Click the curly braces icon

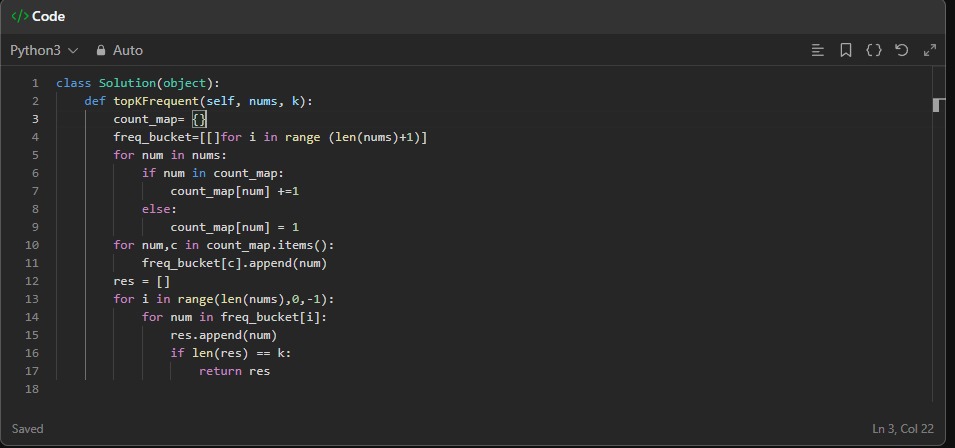tap(874, 51)
